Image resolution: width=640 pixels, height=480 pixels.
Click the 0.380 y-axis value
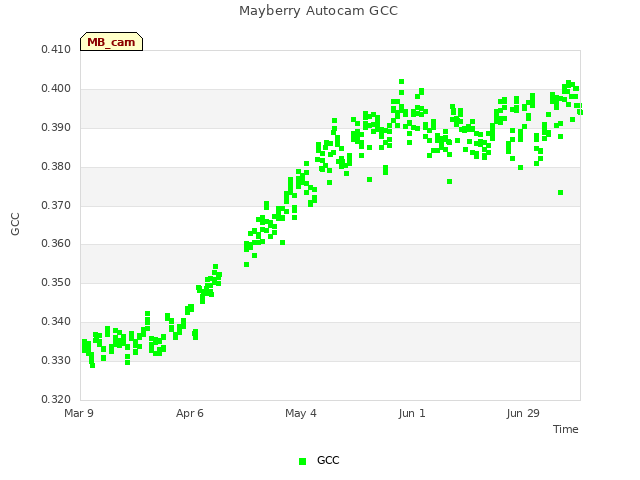tap(56, 167)
